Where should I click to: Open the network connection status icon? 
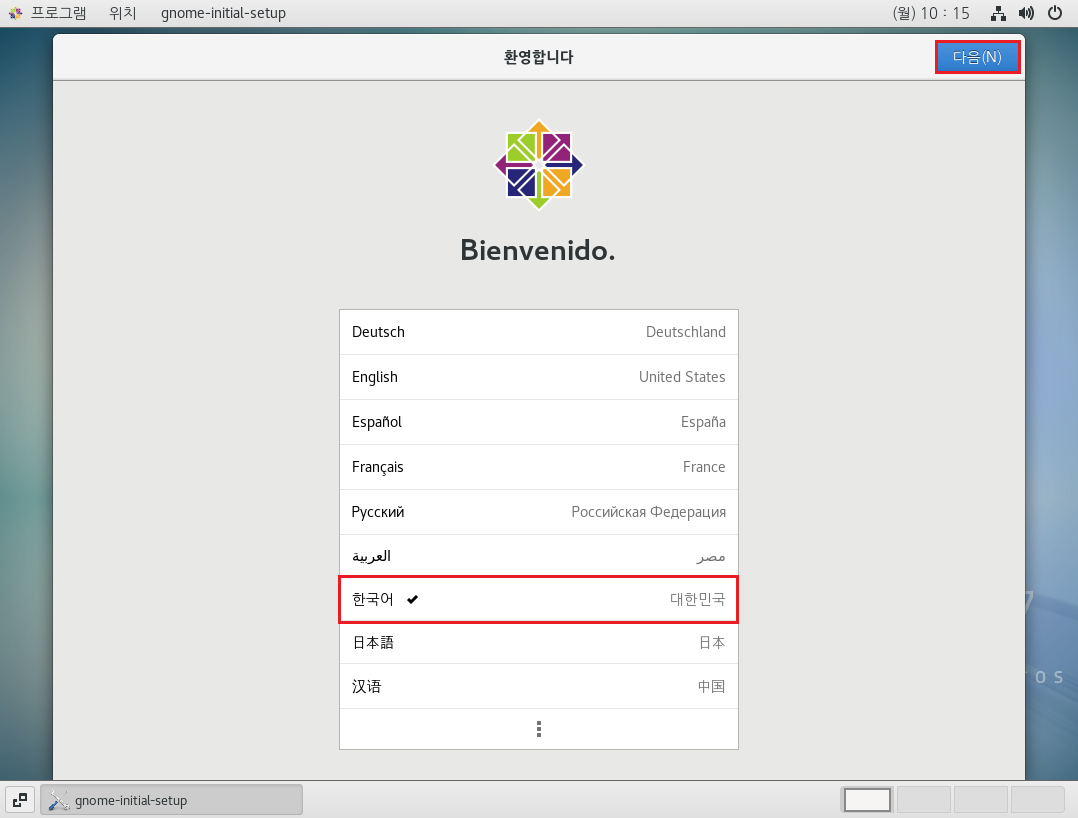(998, 13)
